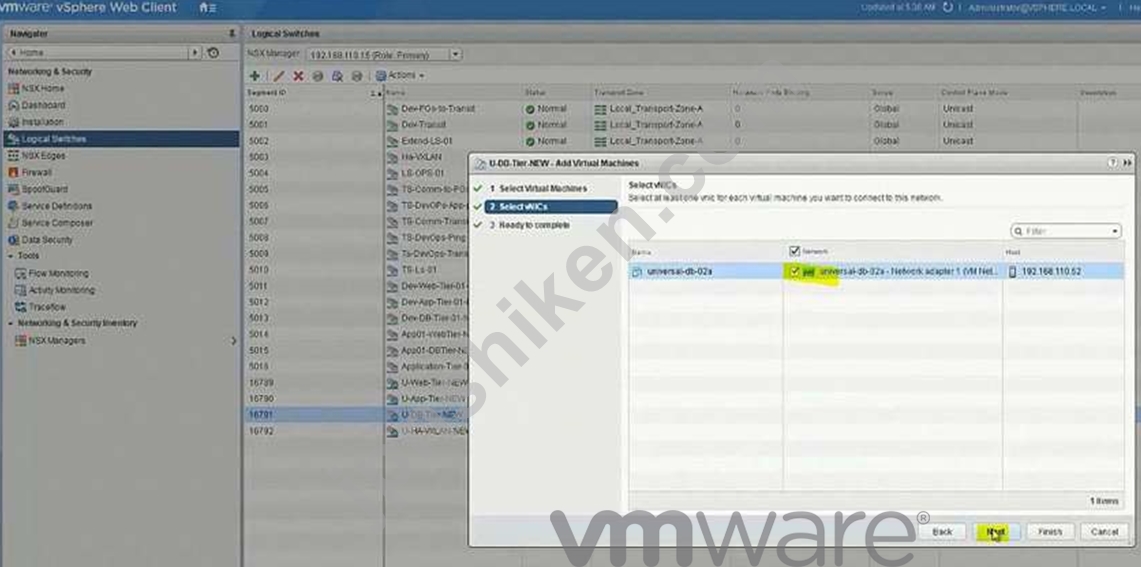Add a new logical switch

(255, 76)
